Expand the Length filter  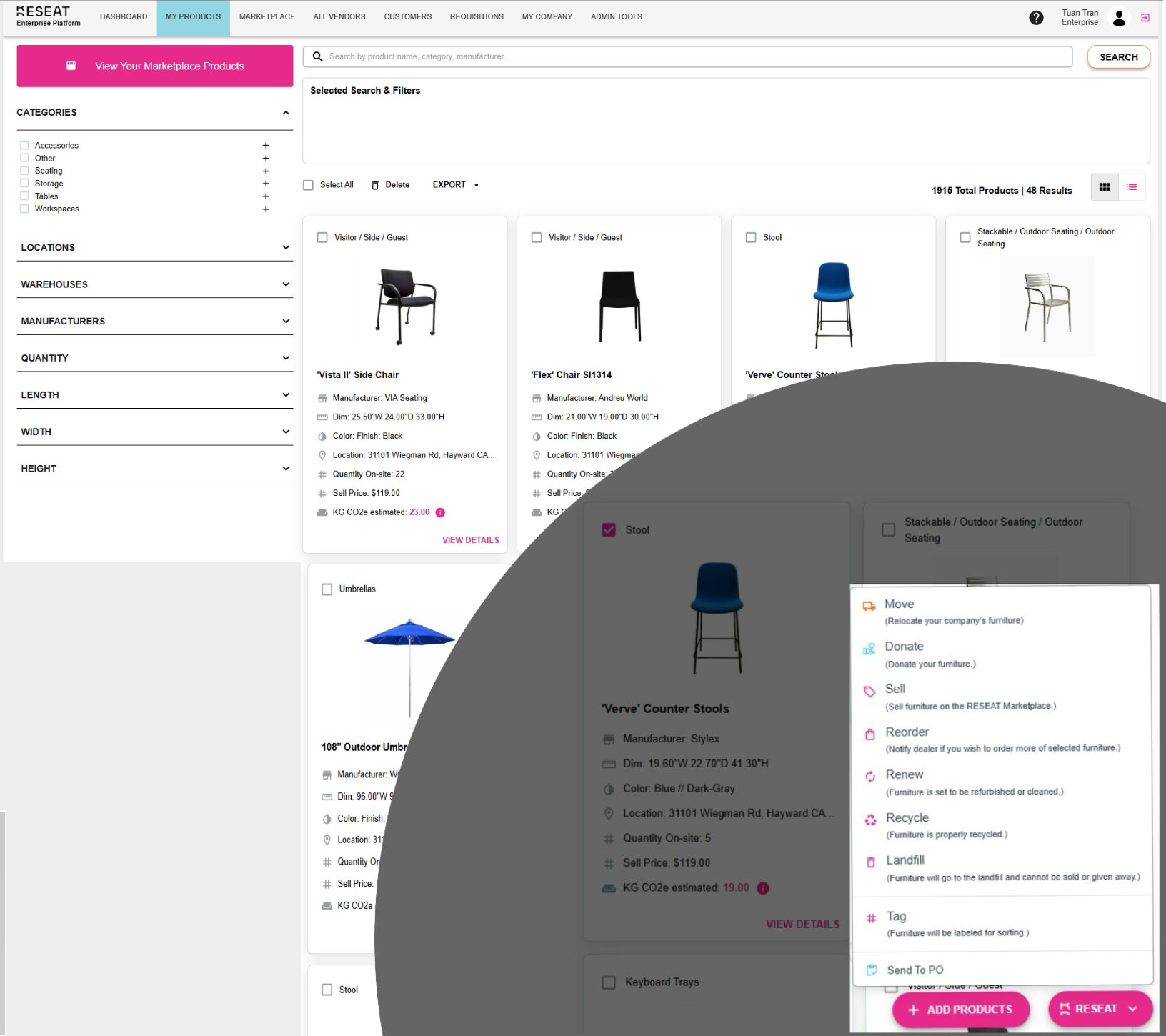pyautogui.click(x=286, y=394)
